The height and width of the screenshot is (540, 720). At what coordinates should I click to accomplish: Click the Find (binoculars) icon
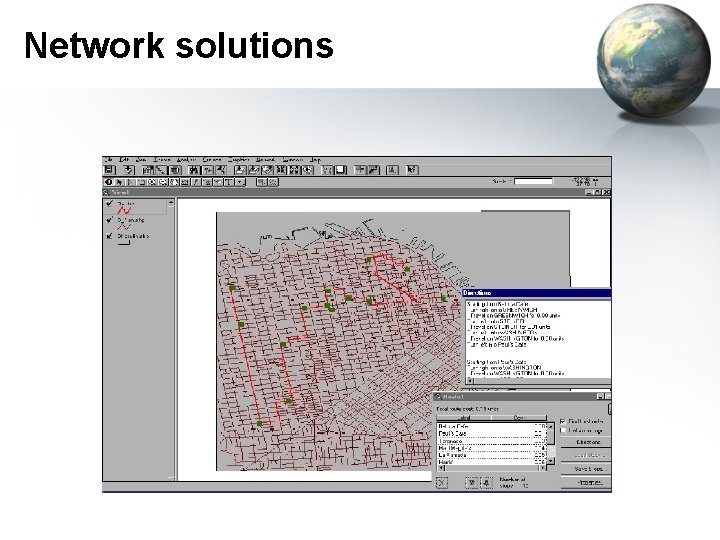tap(193, 170)
